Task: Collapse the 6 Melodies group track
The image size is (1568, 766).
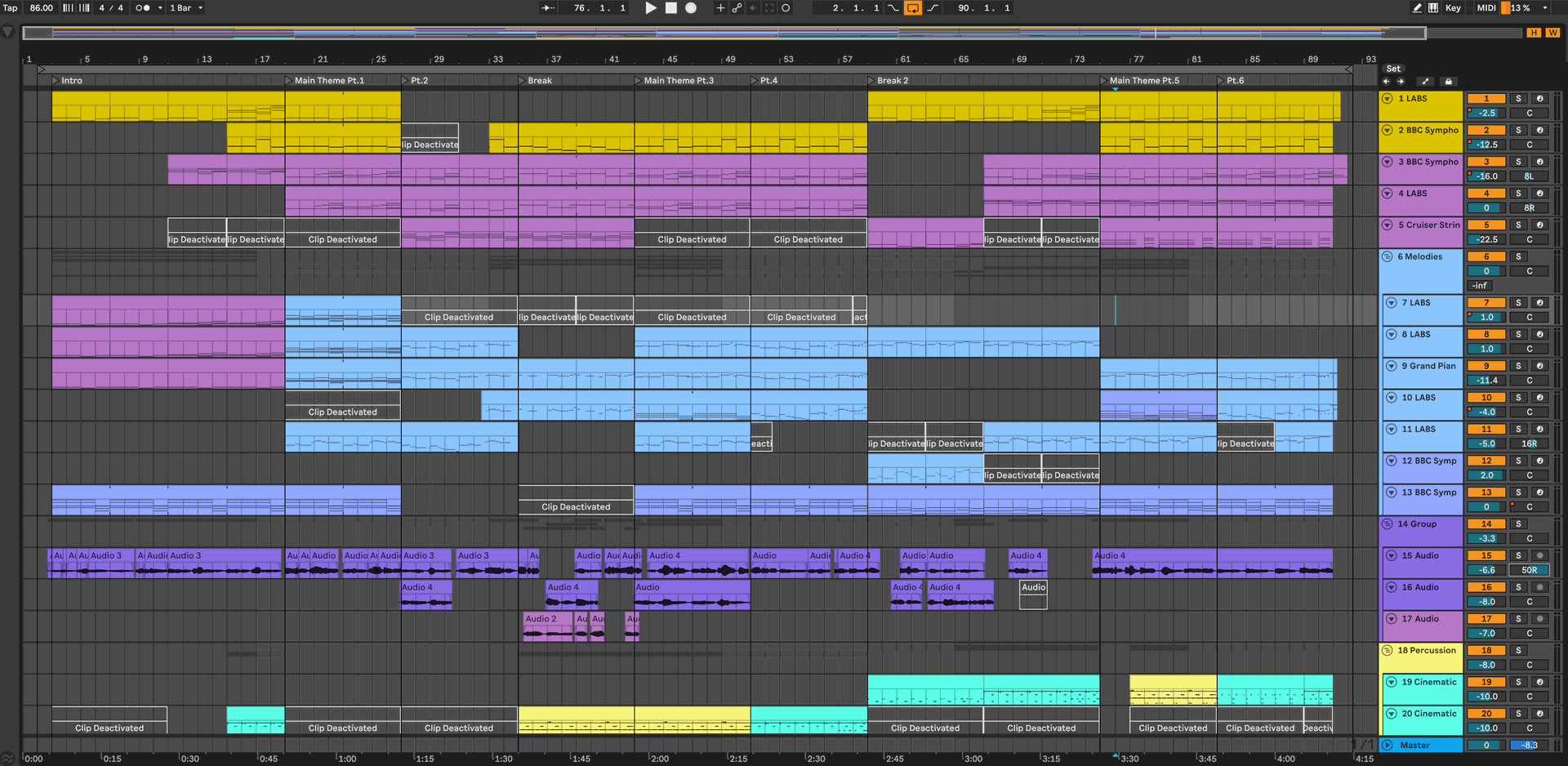Action: [x=1387, y=257]
